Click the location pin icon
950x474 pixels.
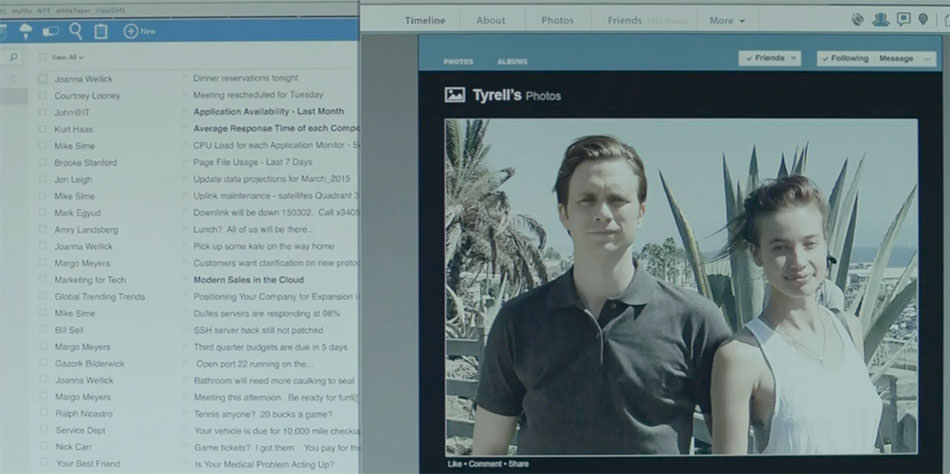point(923,19)
